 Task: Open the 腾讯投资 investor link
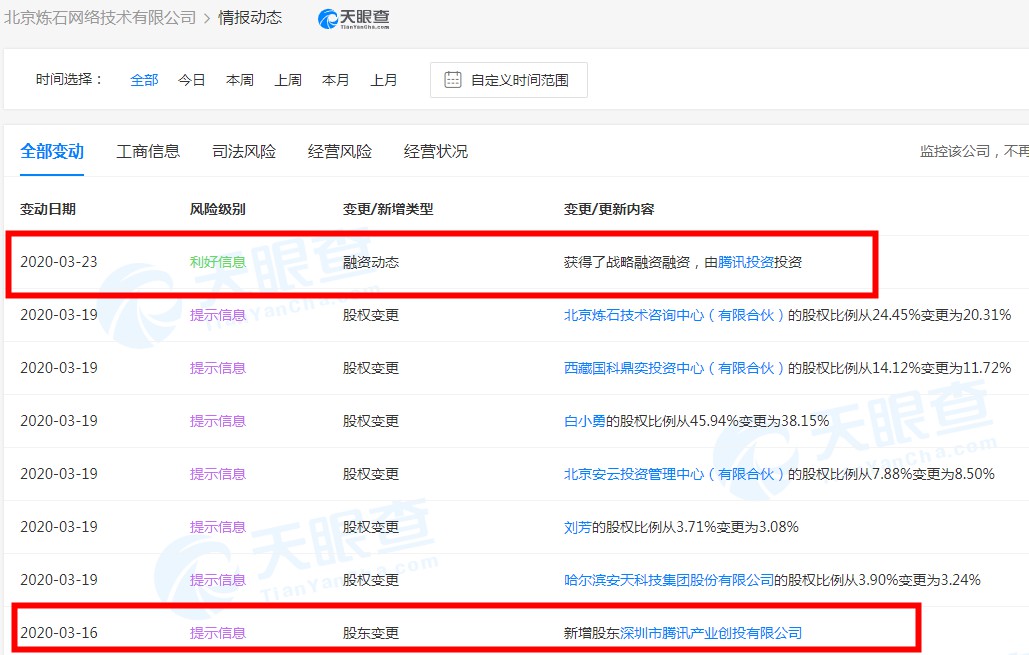pos(746,263)
